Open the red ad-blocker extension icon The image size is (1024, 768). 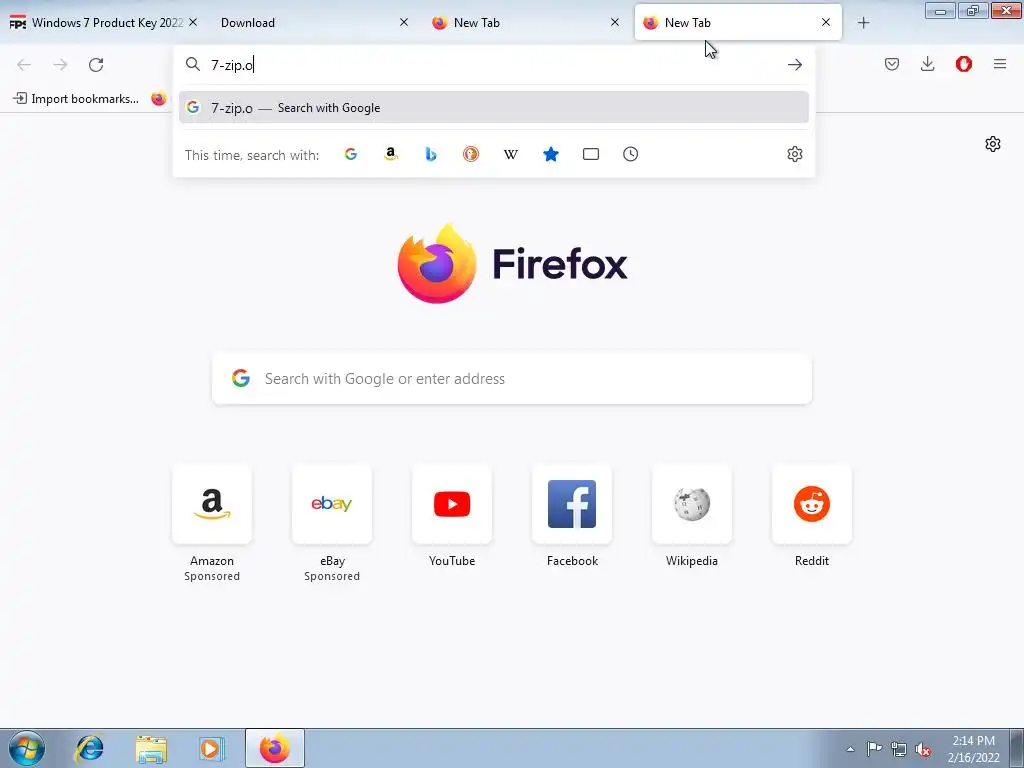click(964, 64)
